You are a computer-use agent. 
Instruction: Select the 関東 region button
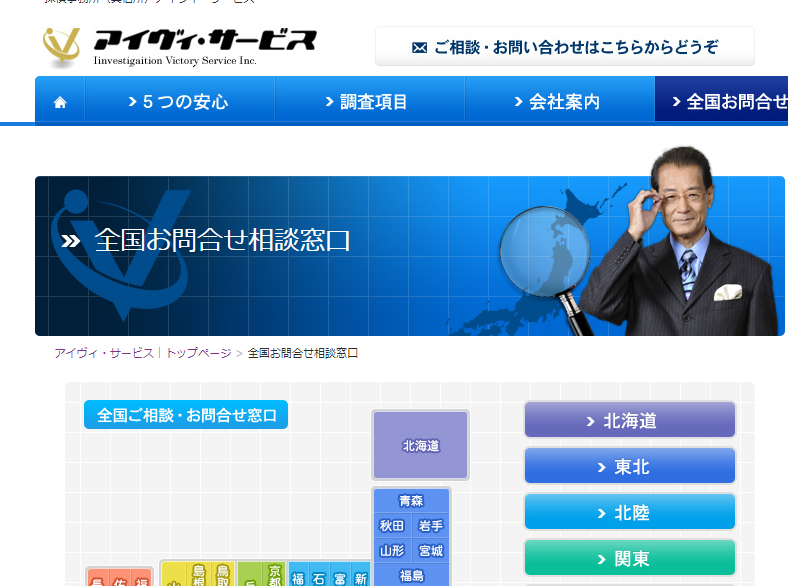tap(630, 558)
